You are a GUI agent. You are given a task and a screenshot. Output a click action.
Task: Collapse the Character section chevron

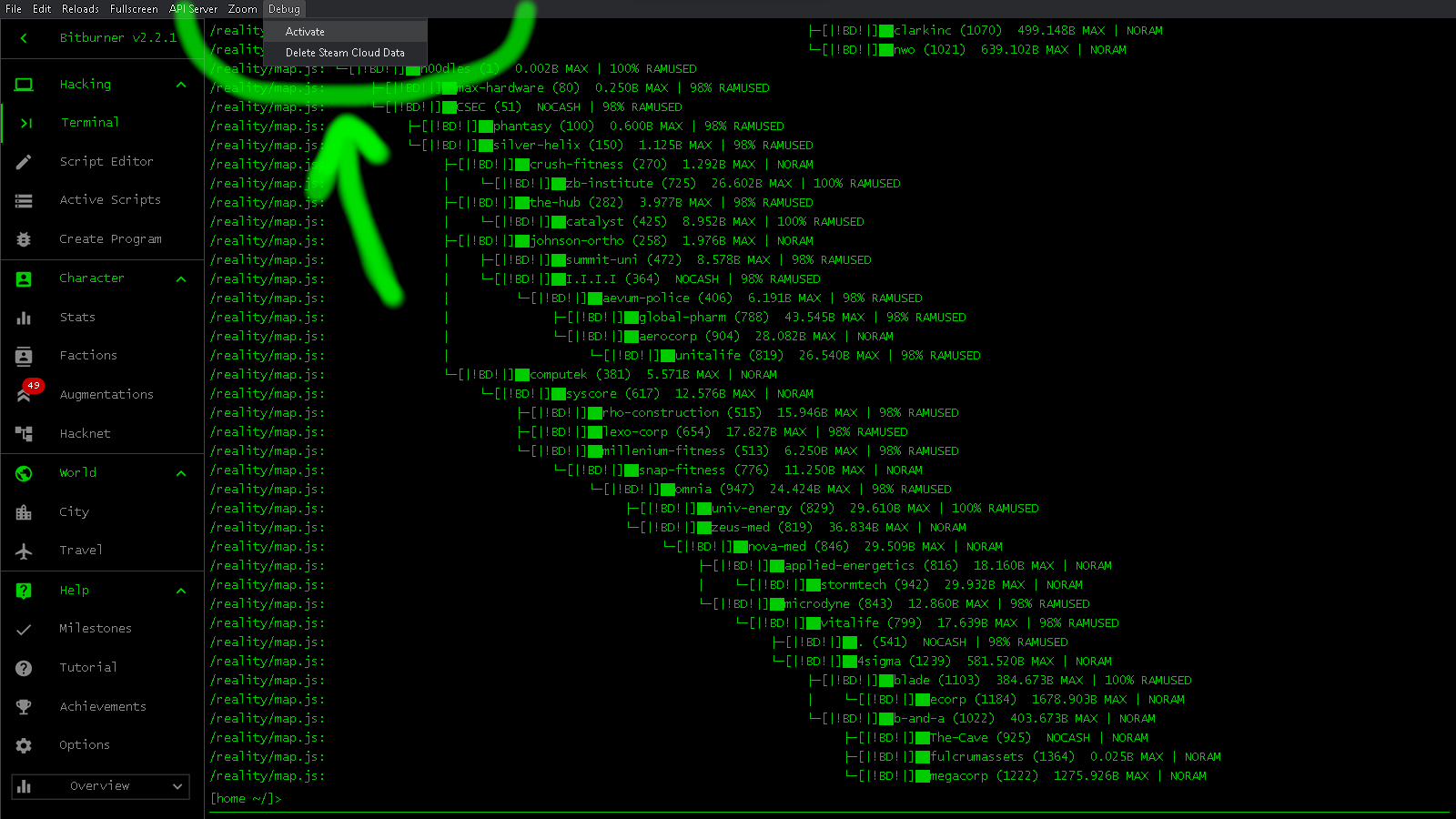coord(181,279)
